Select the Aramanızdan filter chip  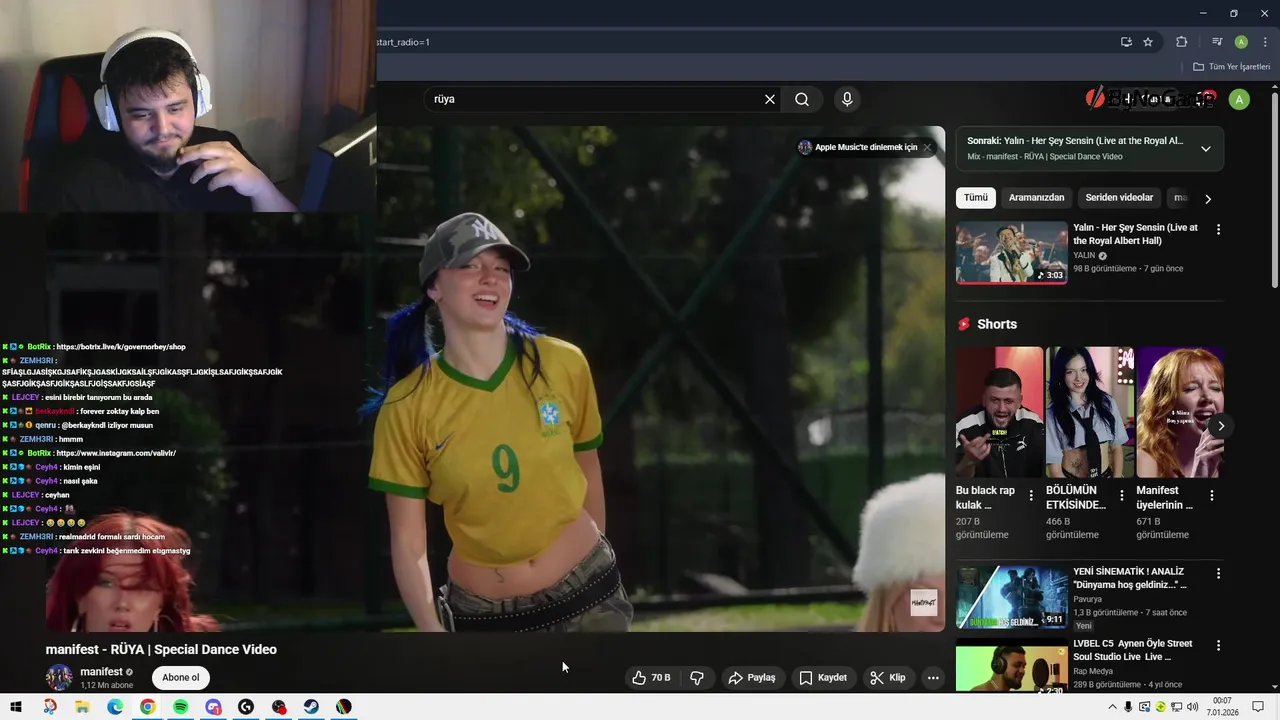point(1036,197)
